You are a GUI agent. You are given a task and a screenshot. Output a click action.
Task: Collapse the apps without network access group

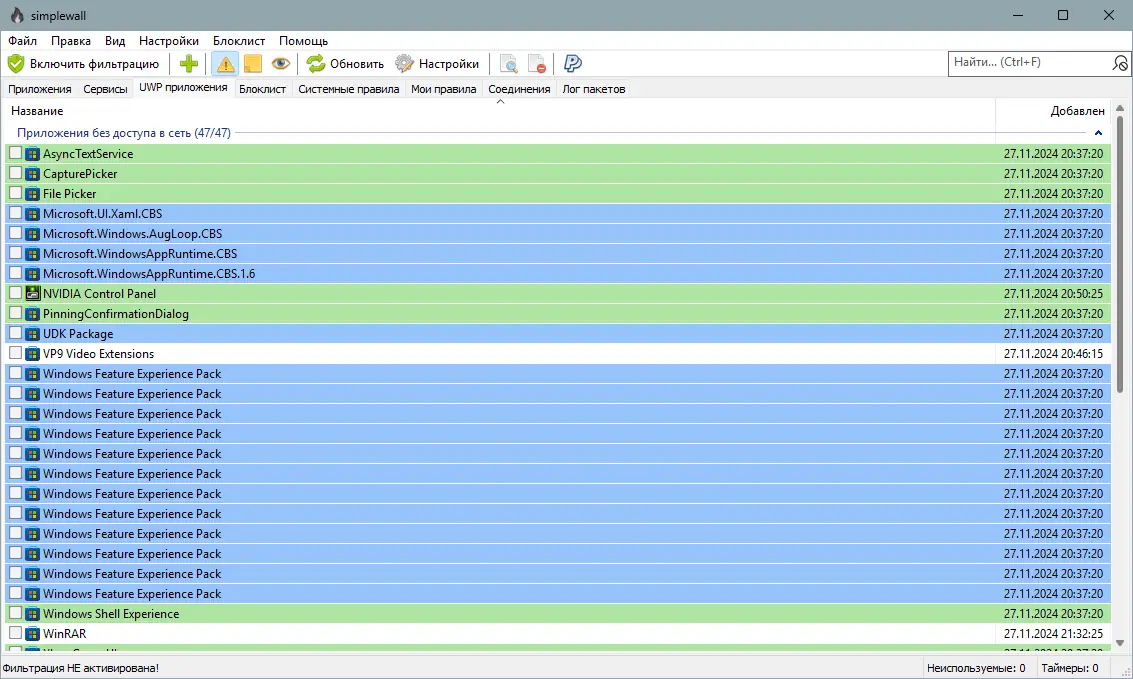(1098, 133)
